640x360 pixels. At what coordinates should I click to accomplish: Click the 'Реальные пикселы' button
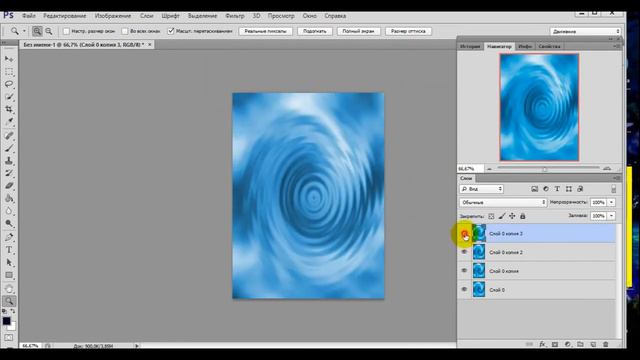coord(266,31)
